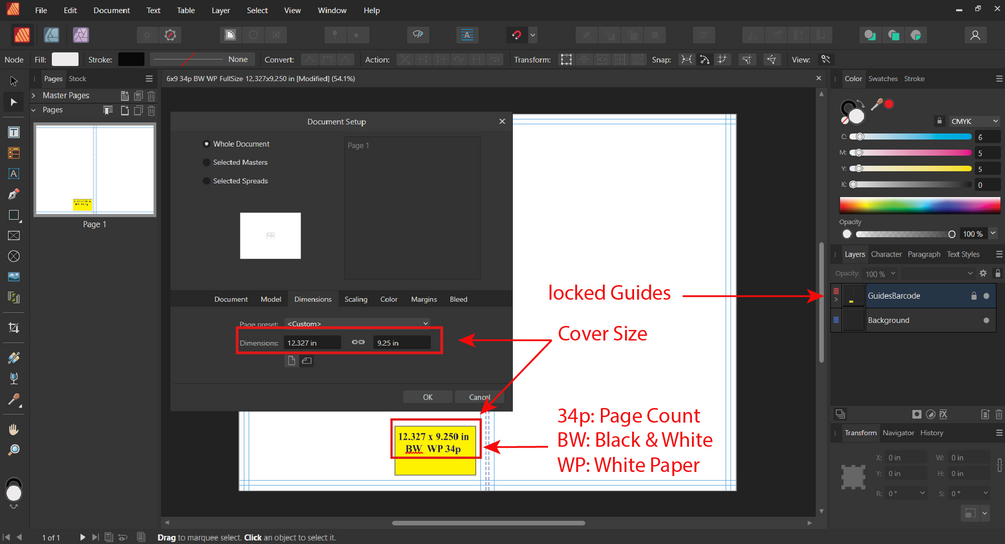Adjust the Cyan C color slider
Screen dimensions: 1005x544
point(911,136)
